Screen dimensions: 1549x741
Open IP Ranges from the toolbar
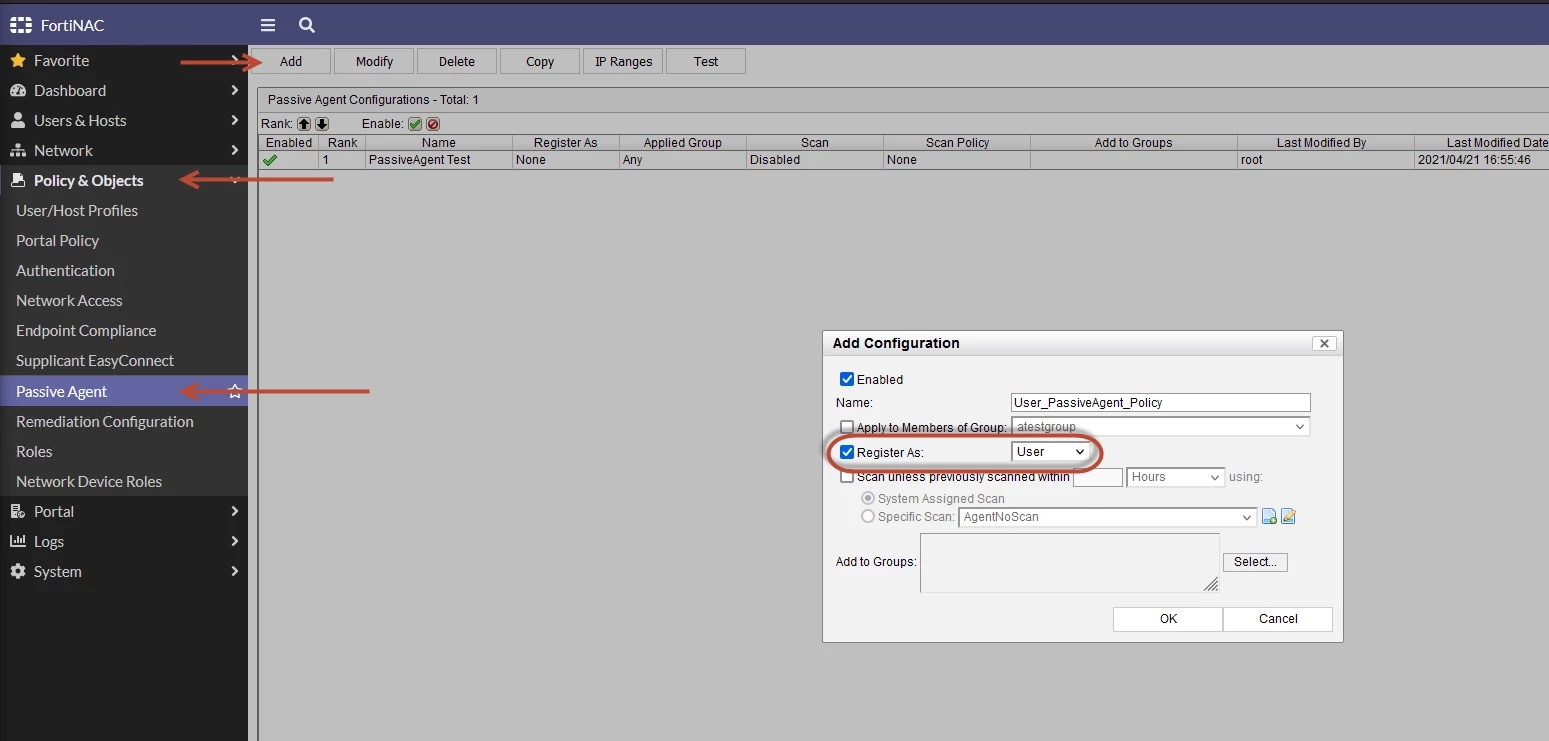(x=623, y=61)
